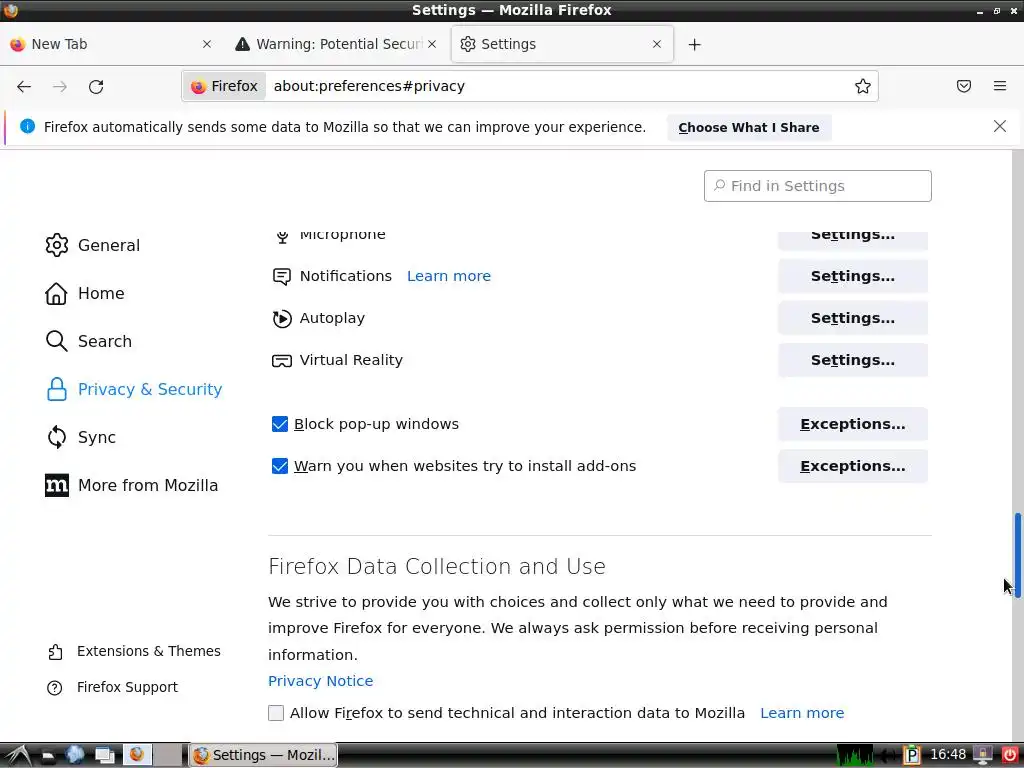Open the Privacy Notice link
The height and width of the screenshot is (768, 1024).
[x=321, y=681]
